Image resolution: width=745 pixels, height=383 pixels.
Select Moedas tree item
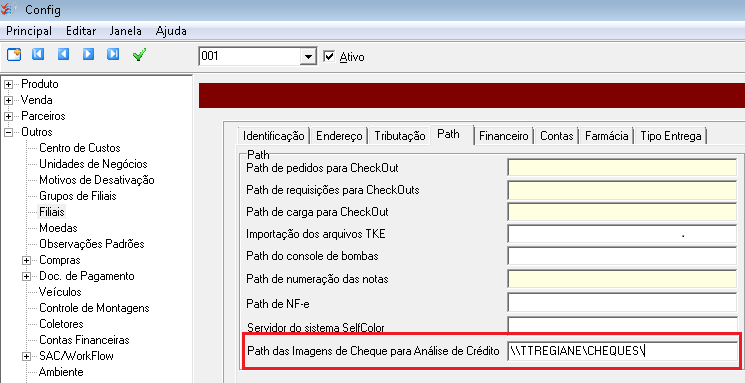(58, 228)
